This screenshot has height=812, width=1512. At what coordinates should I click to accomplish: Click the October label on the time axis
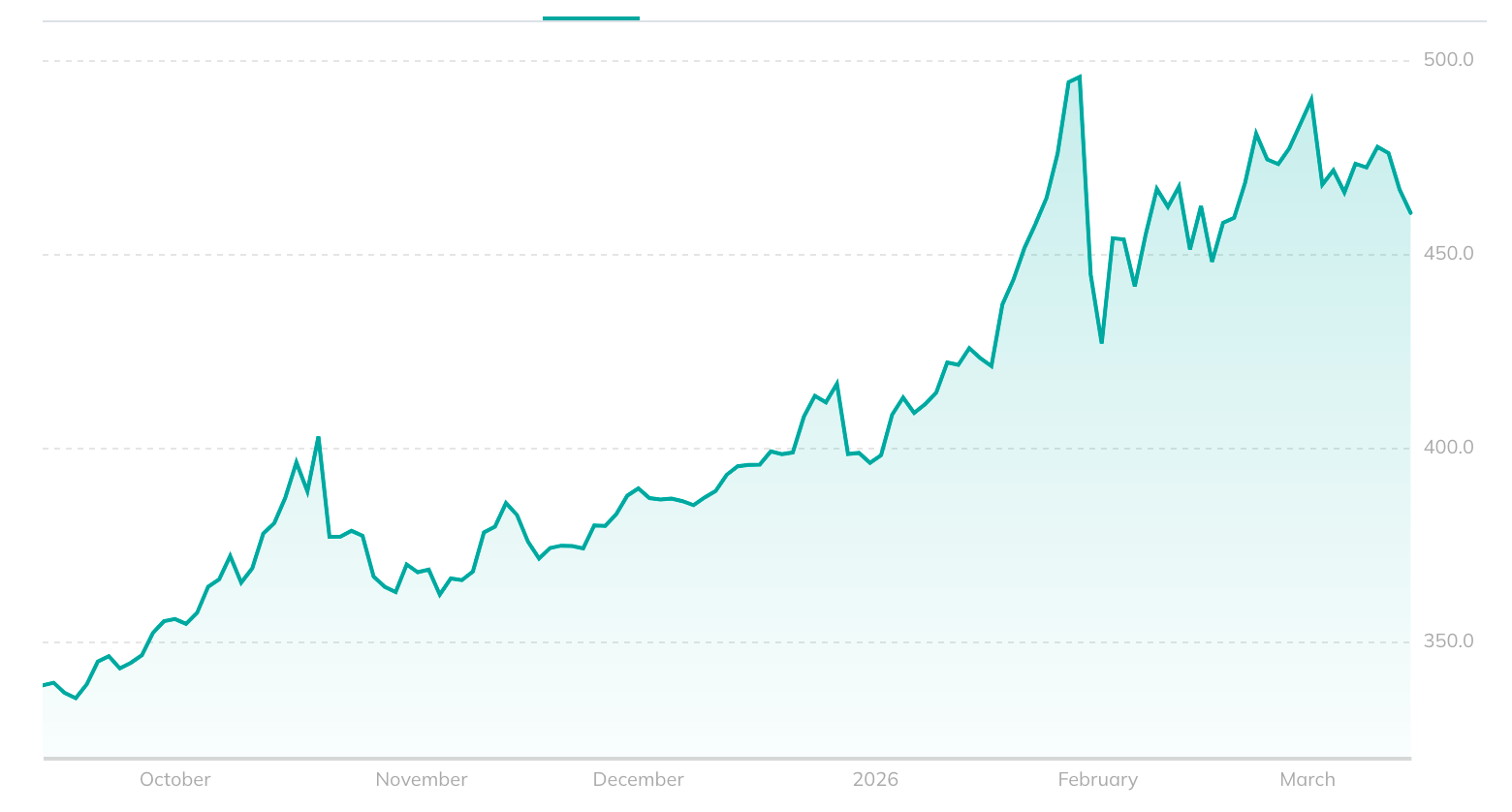pos(174,780)
